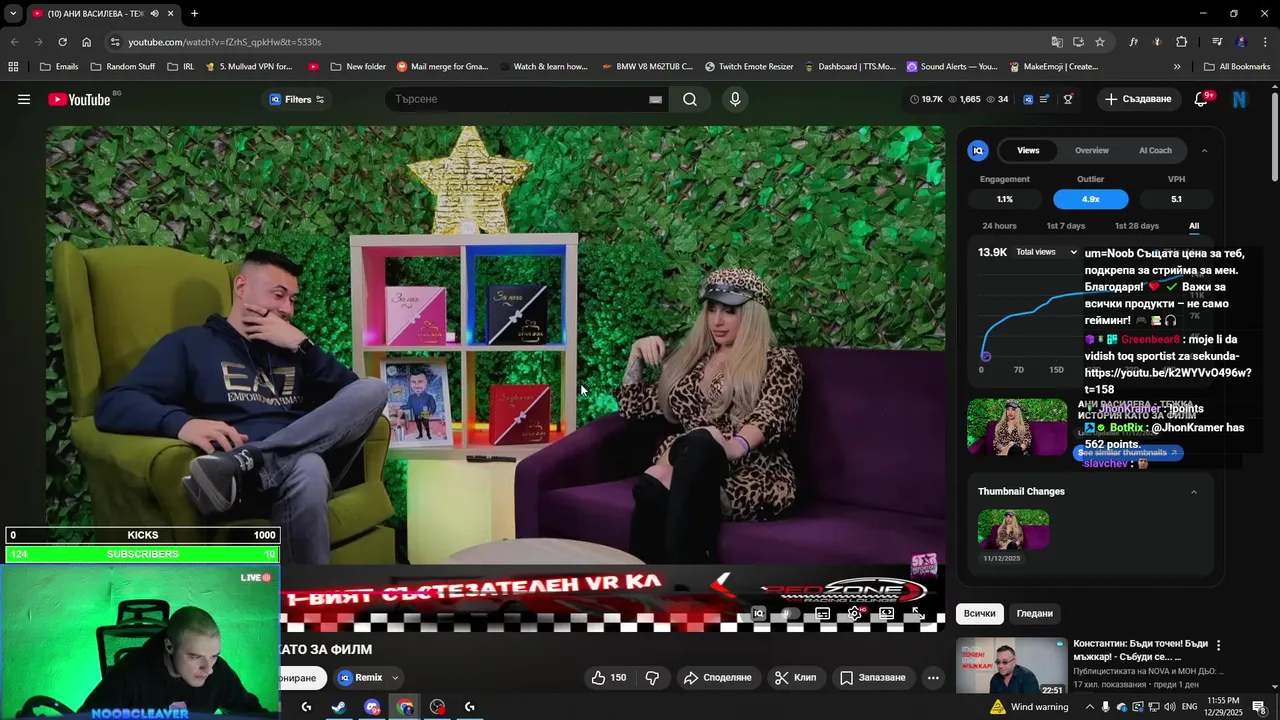Open options for the Константин video
This screenshot has width=1280, height=720.
pyautogui.click(x=1218, y=645)
